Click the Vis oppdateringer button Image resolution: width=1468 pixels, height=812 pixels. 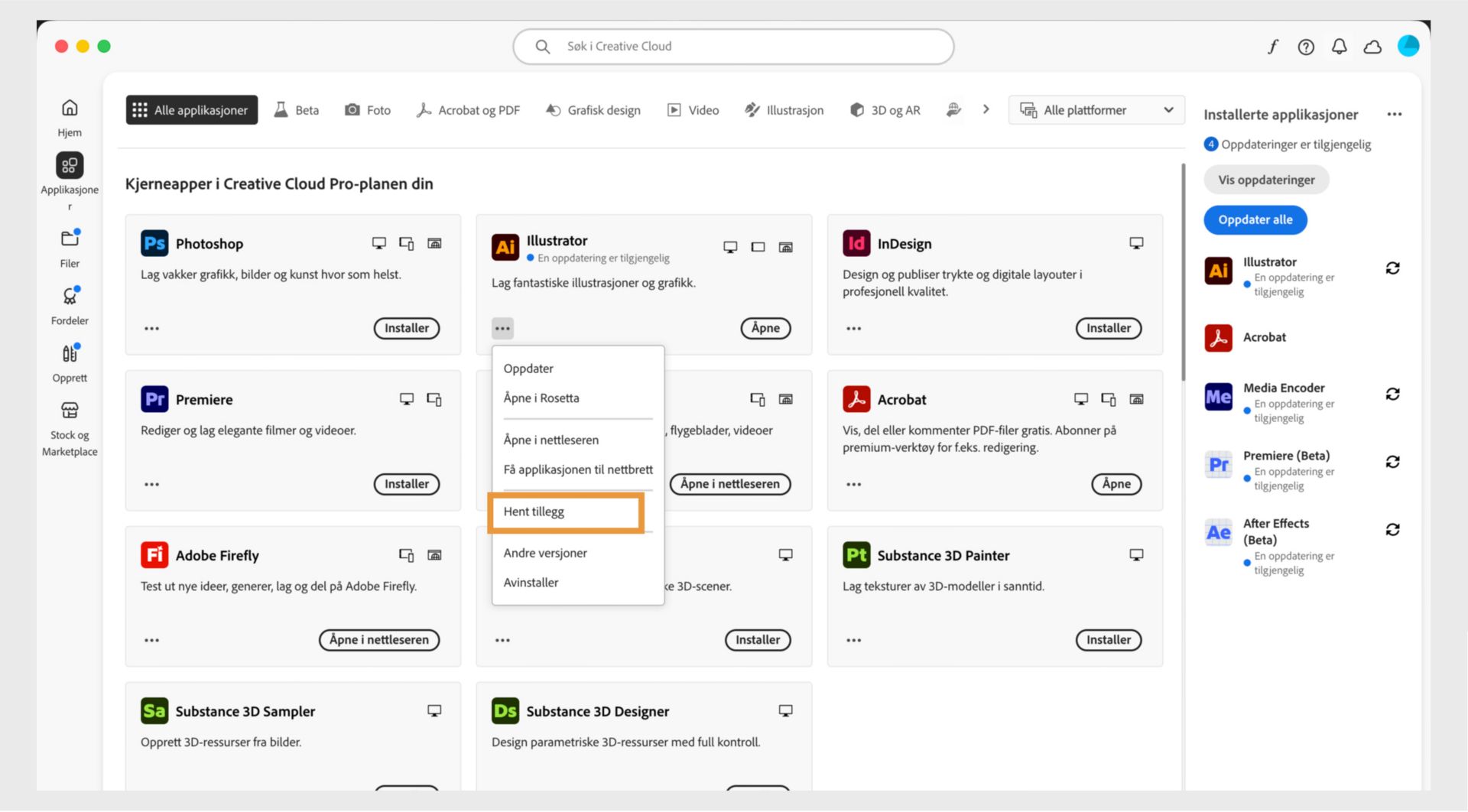[1266, 180]
